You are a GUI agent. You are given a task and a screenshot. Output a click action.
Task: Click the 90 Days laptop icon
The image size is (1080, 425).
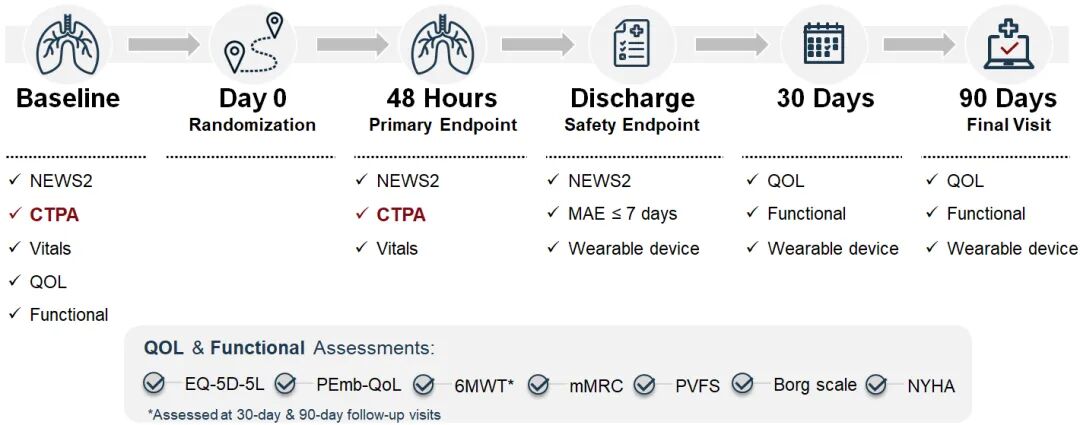tap(1007, 44)
